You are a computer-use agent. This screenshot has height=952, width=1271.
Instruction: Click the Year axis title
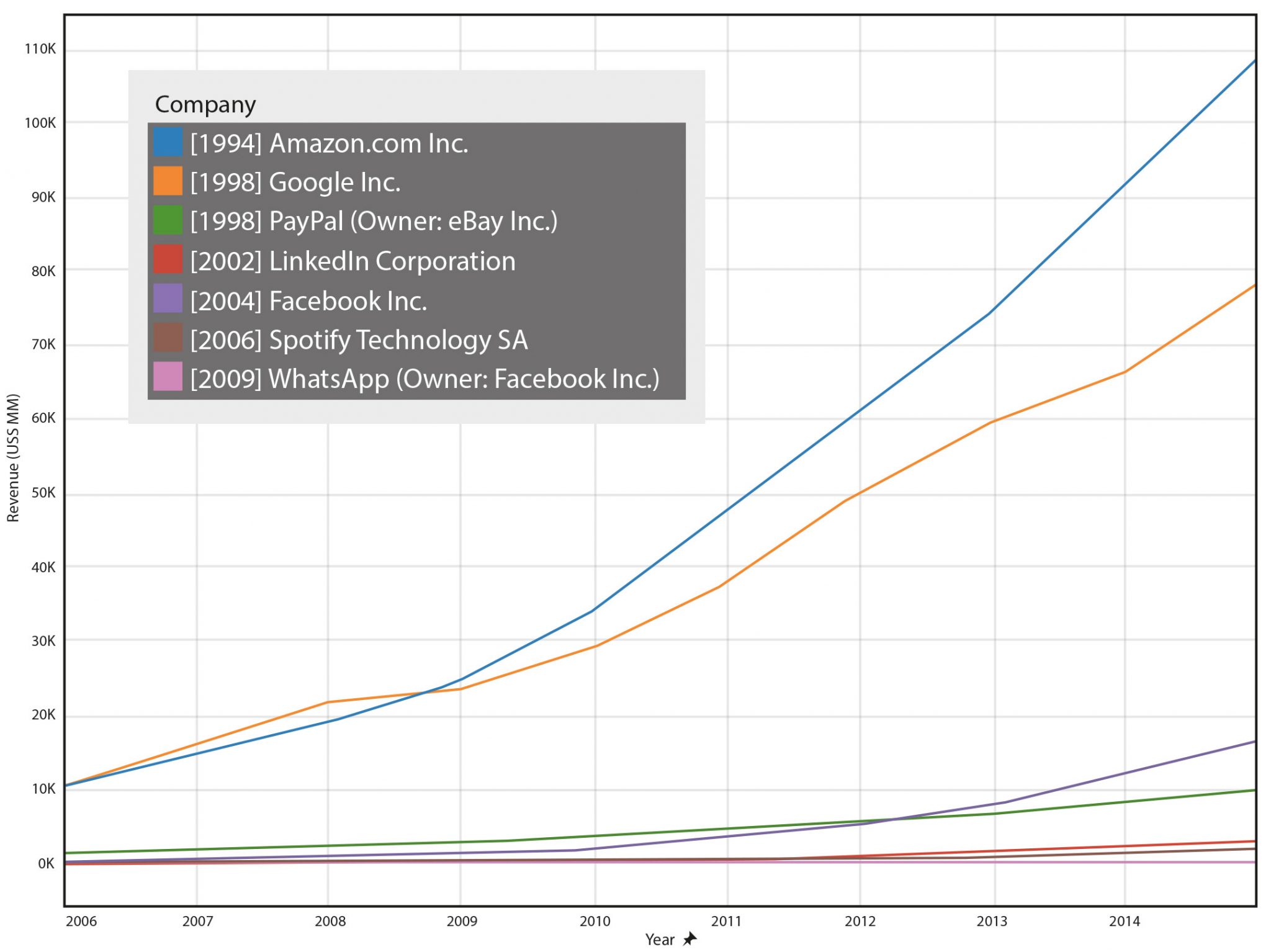pos(659,940)
